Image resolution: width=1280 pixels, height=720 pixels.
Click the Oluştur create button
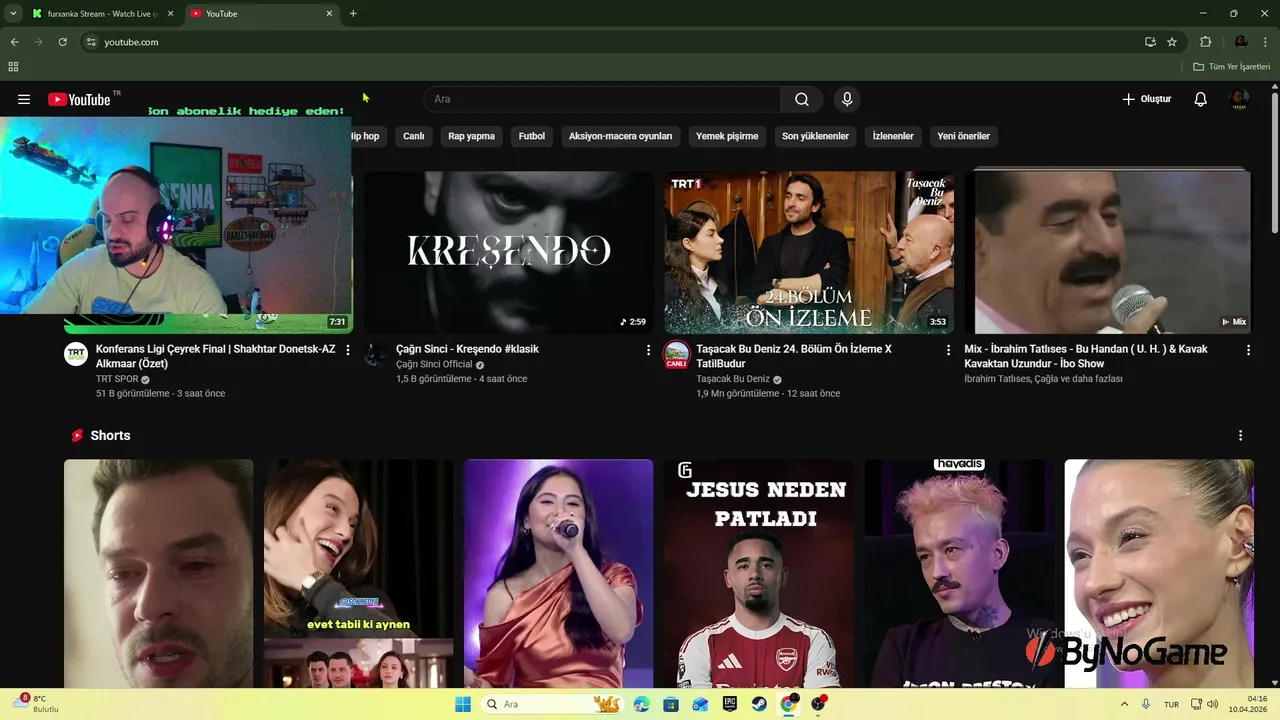(x=1146, y=99)
